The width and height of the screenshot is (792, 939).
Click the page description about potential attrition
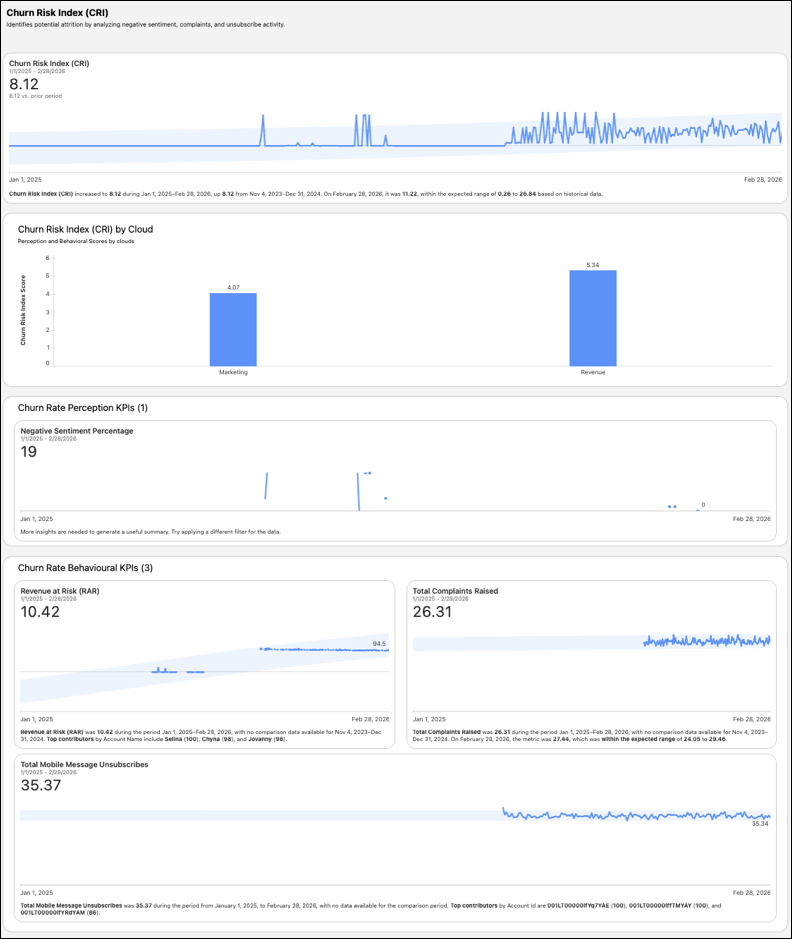tap(145, 25)
